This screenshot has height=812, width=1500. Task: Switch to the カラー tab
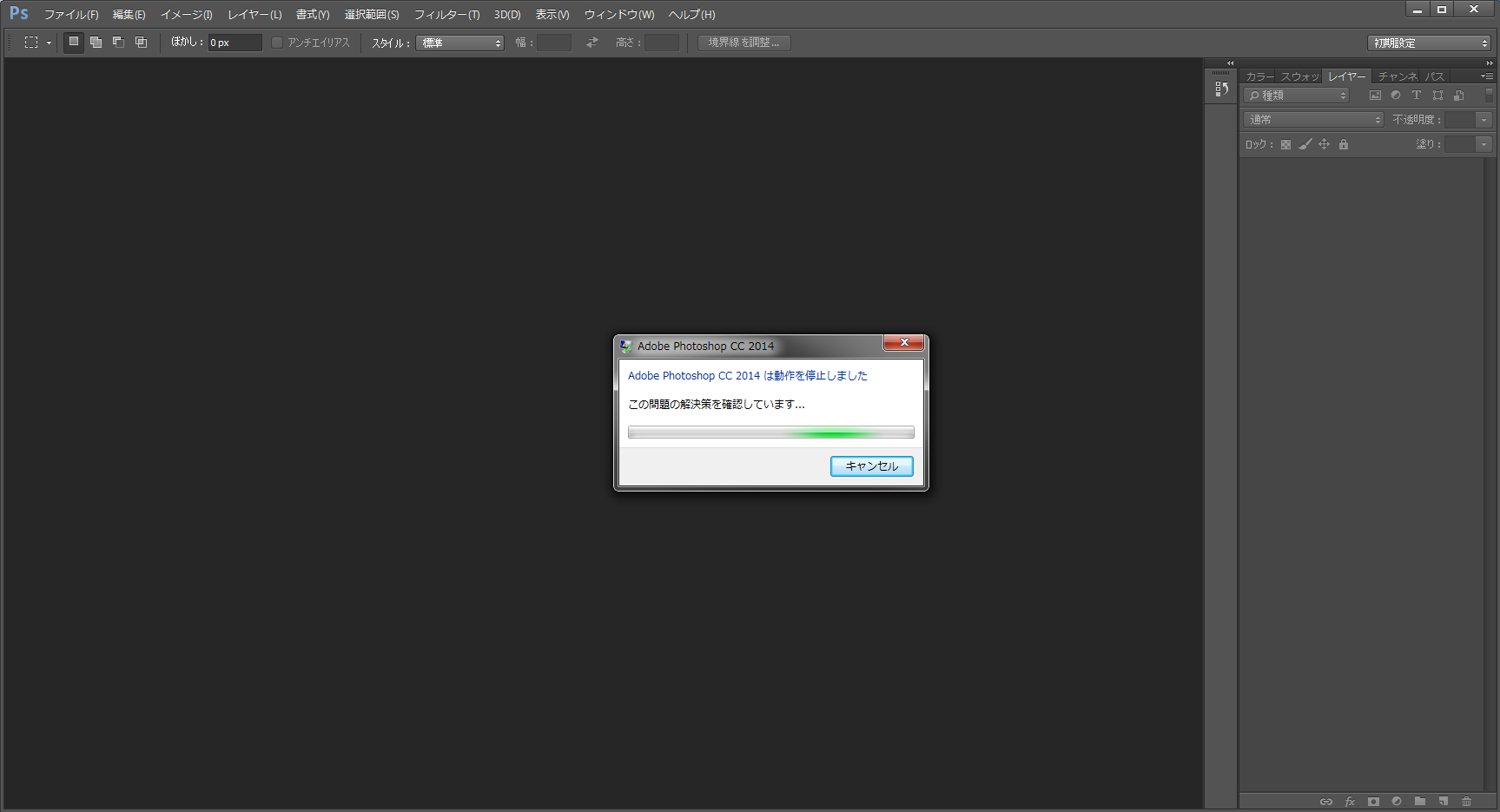click(1259, 76)
